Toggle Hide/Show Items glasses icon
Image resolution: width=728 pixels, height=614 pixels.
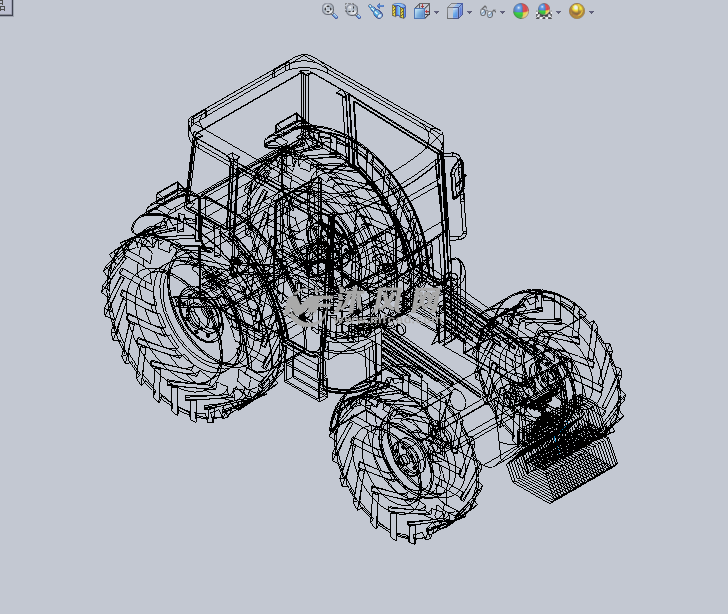tap(487, 11)
